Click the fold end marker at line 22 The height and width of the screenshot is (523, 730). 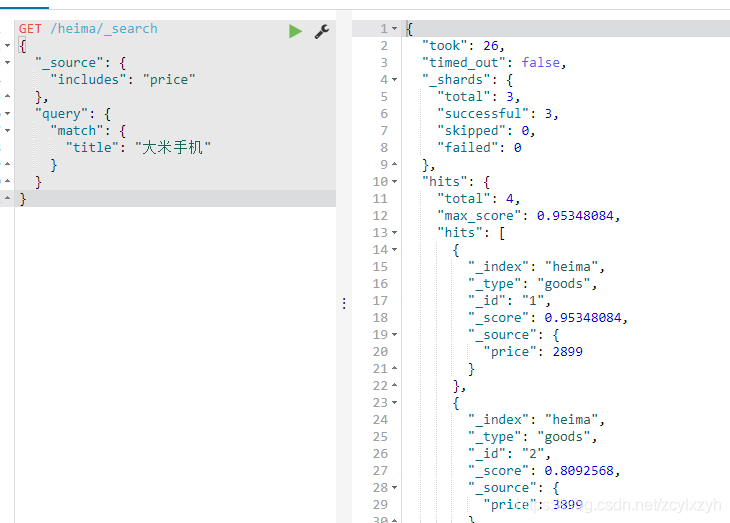click(395, 386)
